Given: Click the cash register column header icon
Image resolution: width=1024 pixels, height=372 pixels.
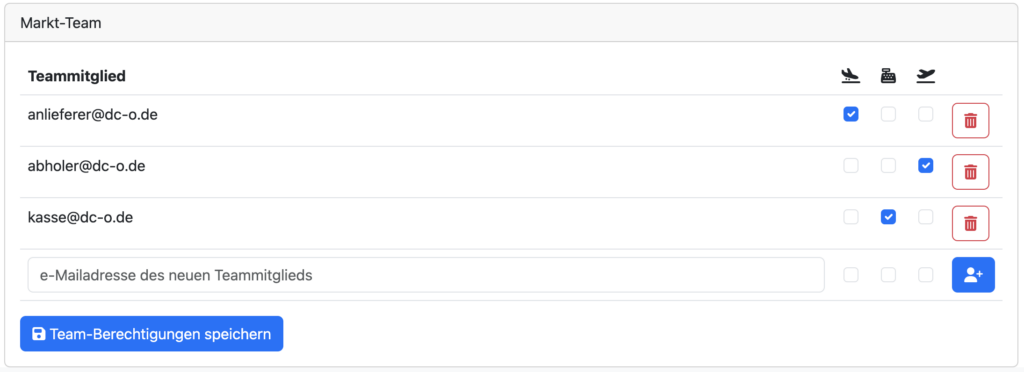Looking at the screenshot, I should tap(888, 76).
